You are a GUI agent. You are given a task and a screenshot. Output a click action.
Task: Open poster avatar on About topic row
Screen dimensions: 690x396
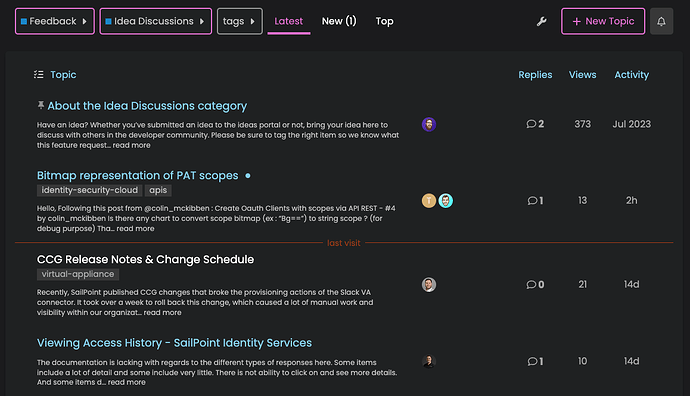click(429, 125)
